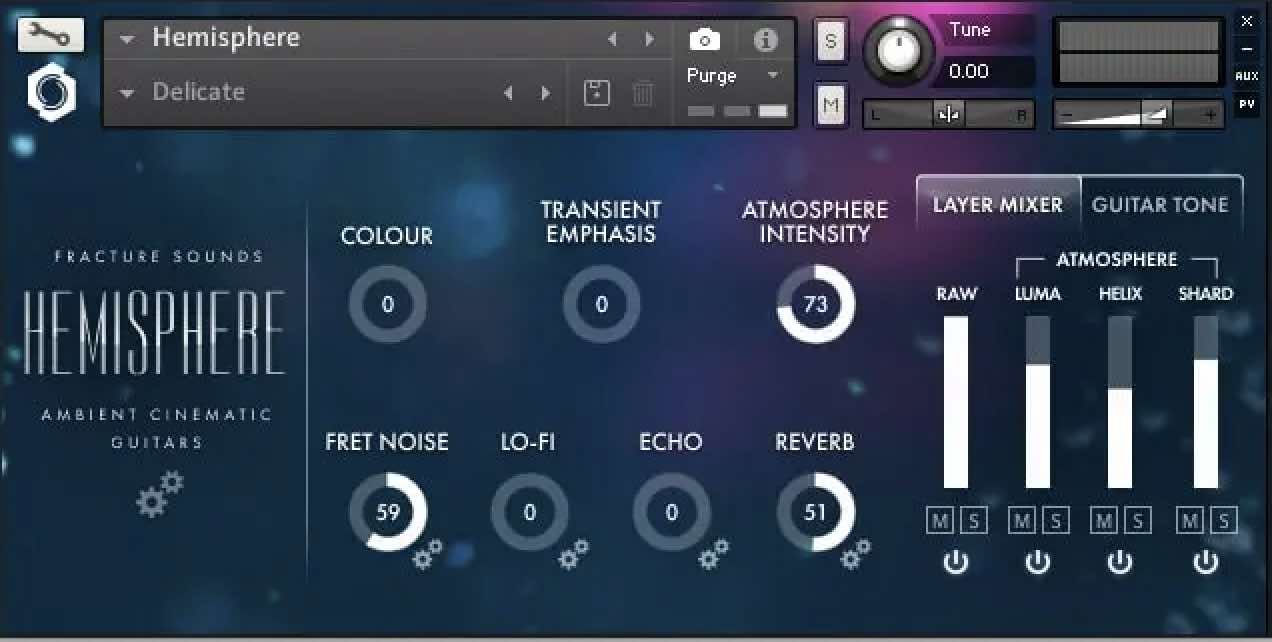Select previous snapshot next to Delicate
Image resolution: width=1272 pixels, height=642 pixels.
point(508,92)
